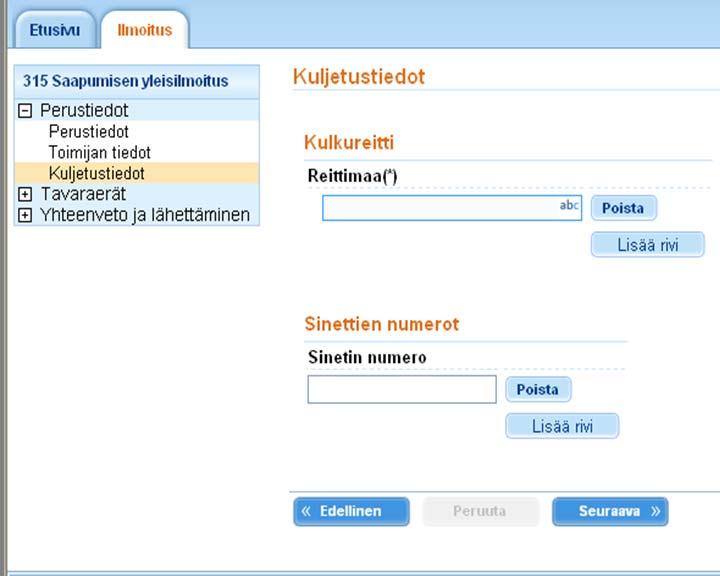This screenshot has width=720, height=576.
Task: Focus the Reittimaa input field
Action: [x=452, y=208]
